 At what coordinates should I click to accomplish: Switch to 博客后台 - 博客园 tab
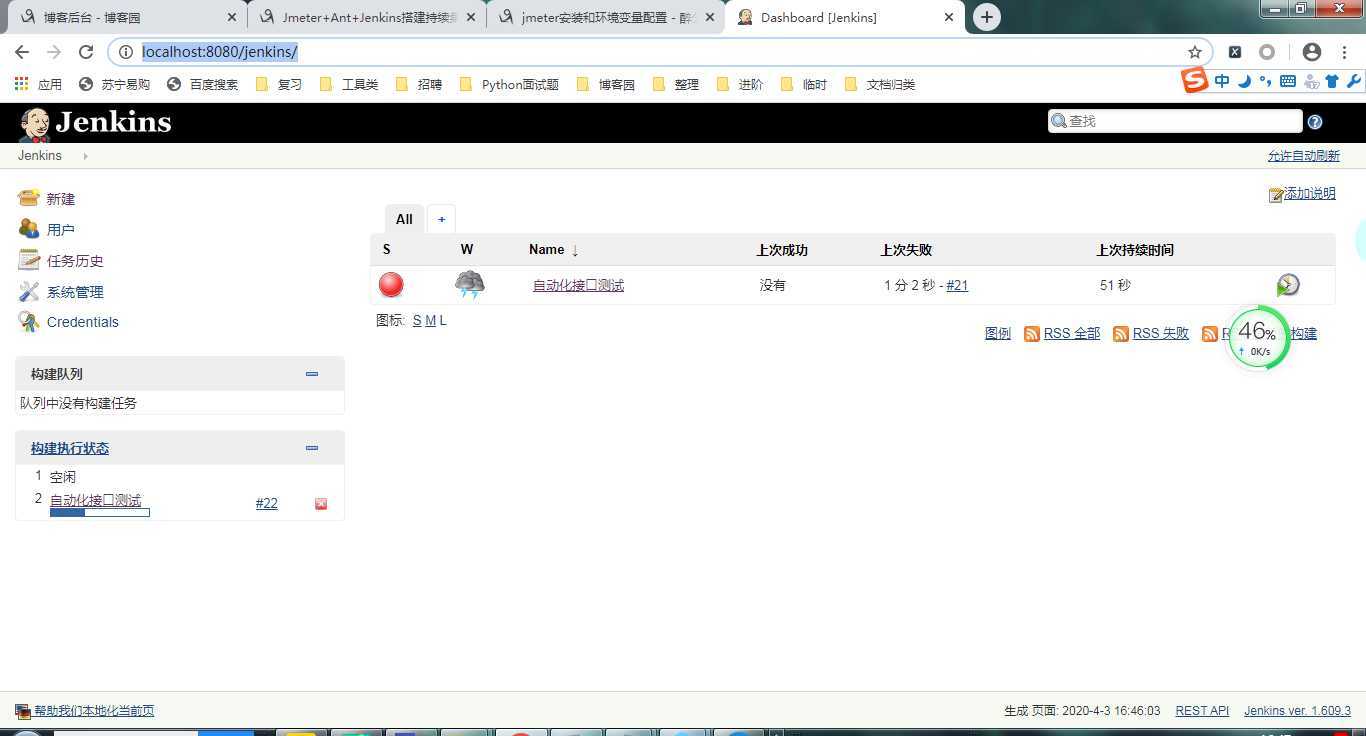pyautogui.click(x=125, y=17)
